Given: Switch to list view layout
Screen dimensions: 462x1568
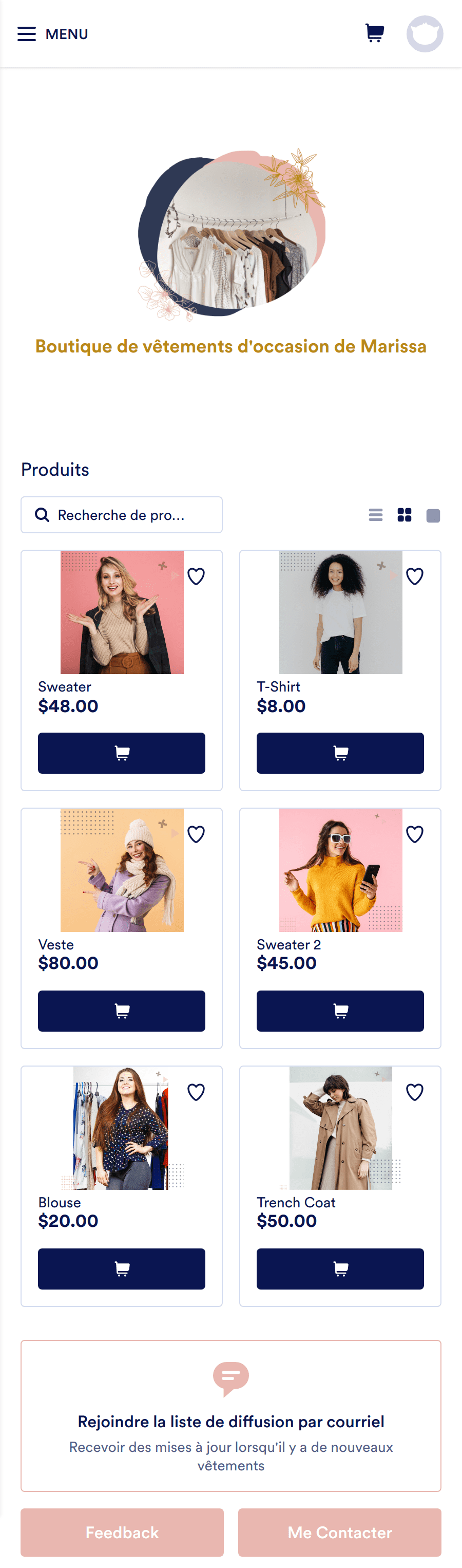Looking at the screenshot, I should tap(376, 515).
